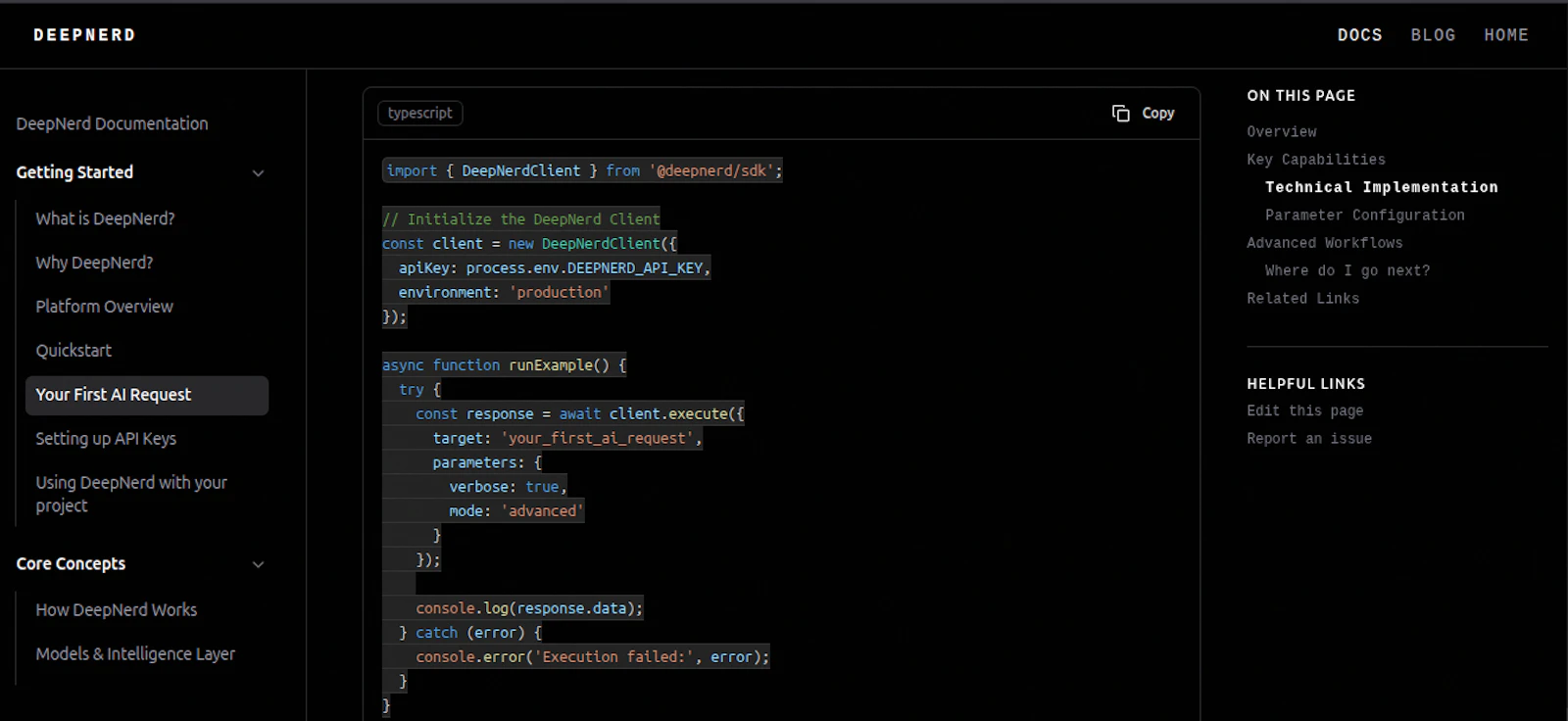This screenshot has height=721, width=1568.
Task: Click the 'catch (error)' code line
Action: tap(470, 633)
